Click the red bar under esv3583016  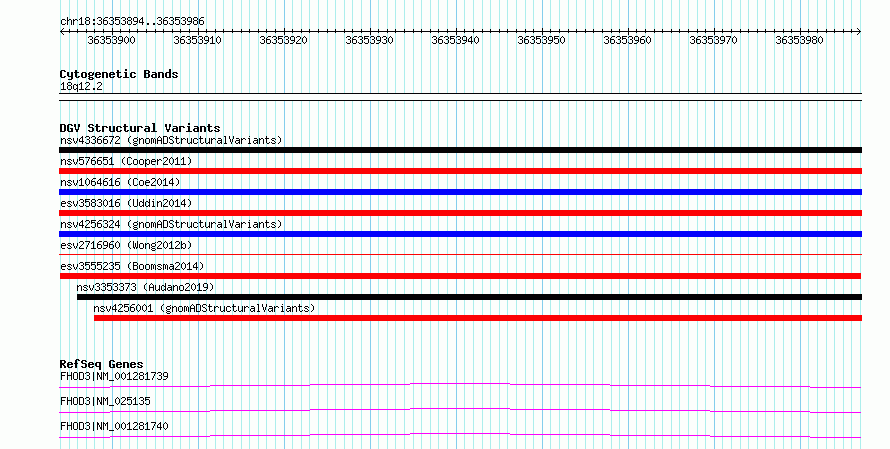point(460,213)
